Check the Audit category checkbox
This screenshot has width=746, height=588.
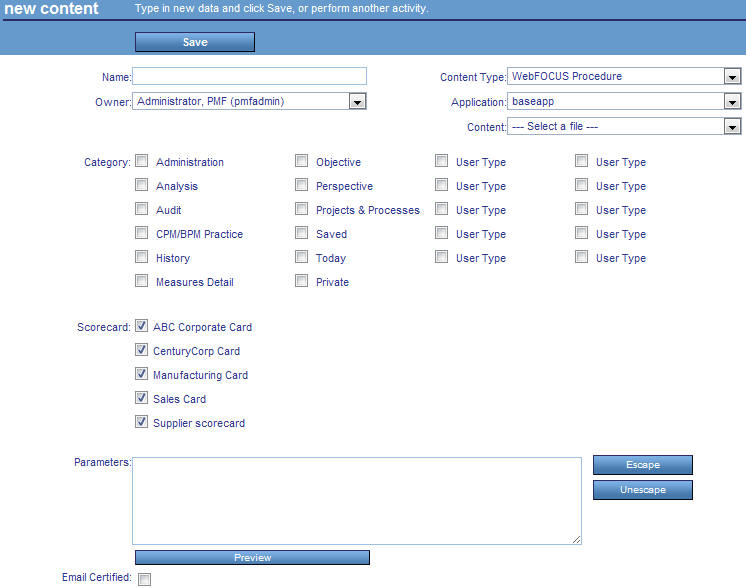pos(141,209)
